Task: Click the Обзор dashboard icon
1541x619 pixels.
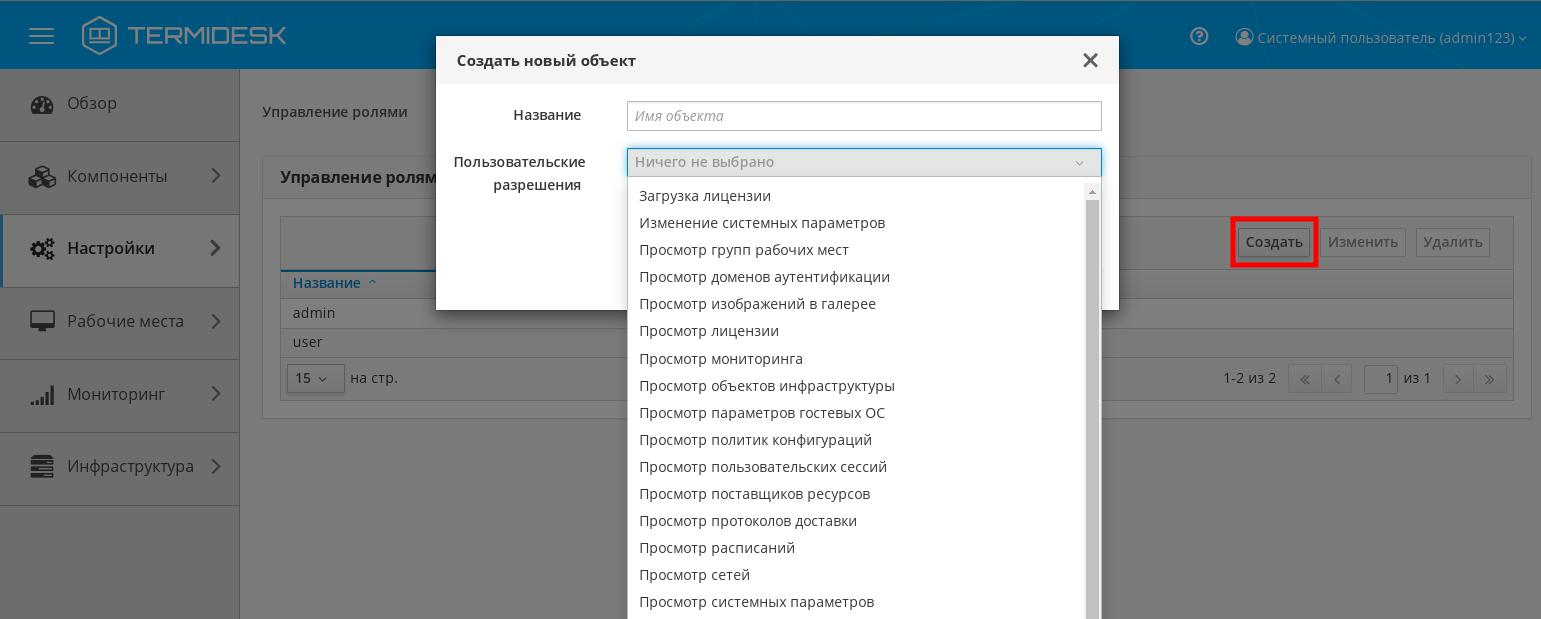Action: (x=42, y=104)
